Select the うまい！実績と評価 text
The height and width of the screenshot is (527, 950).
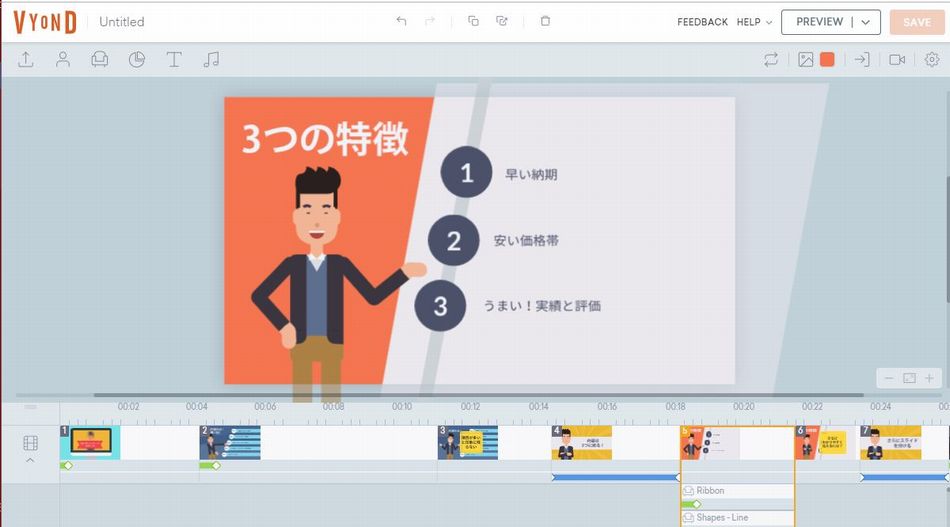(x=542, y=305)
